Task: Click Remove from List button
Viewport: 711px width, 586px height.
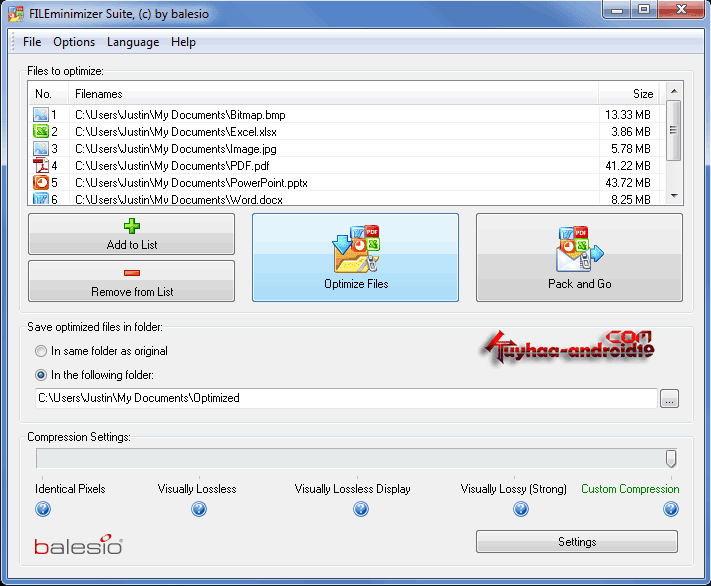Action: pos(131,281)
